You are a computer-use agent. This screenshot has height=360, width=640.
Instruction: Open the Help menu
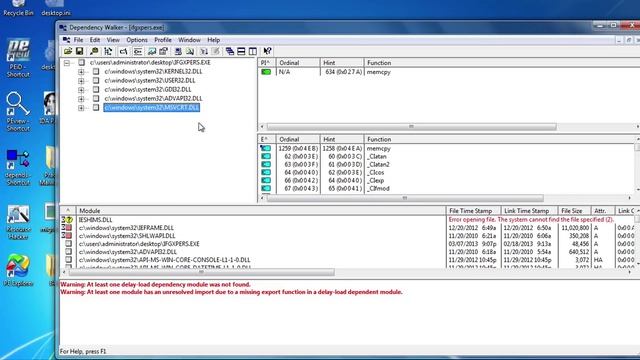(213, 40)
